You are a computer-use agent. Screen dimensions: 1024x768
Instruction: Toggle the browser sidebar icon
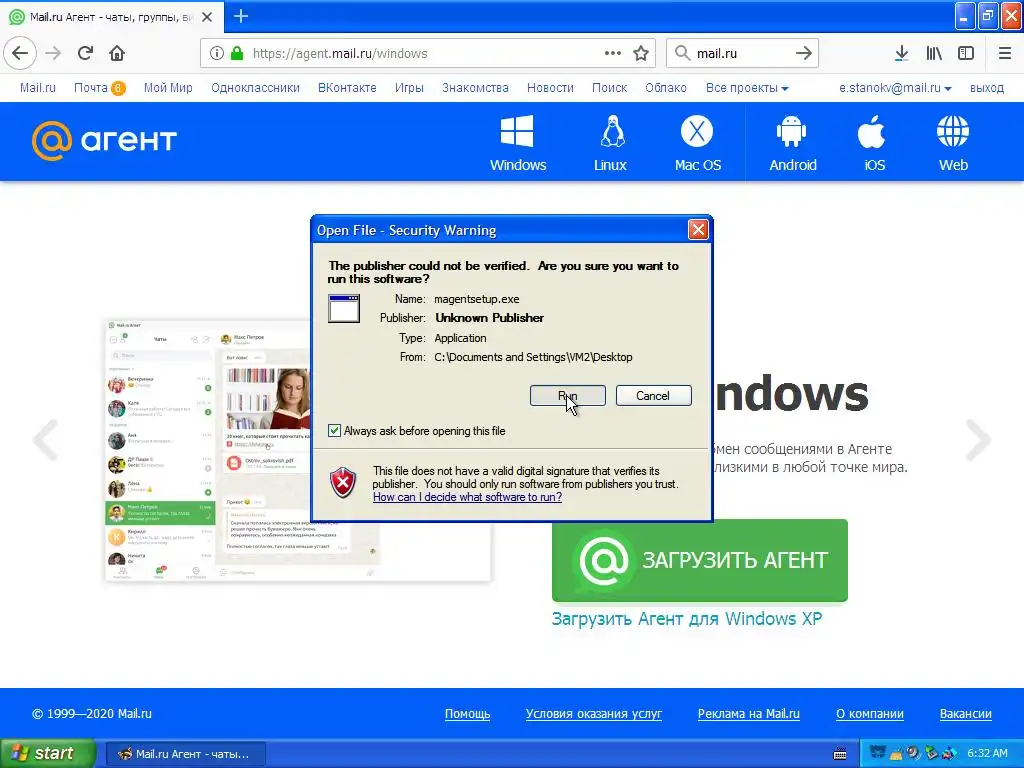pos(966,53)
